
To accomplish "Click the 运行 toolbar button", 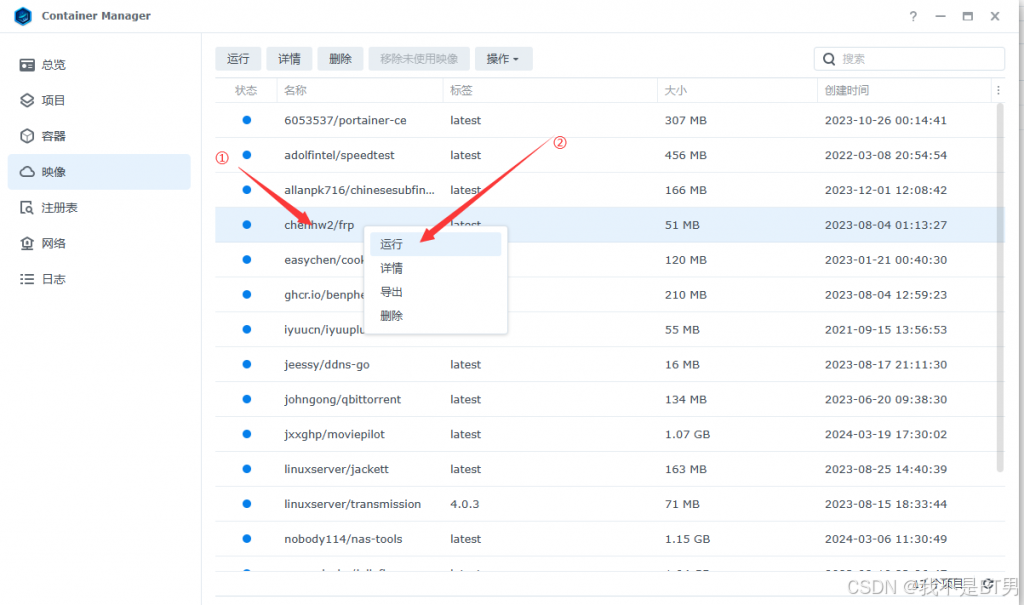I will (x=238, y=59).
